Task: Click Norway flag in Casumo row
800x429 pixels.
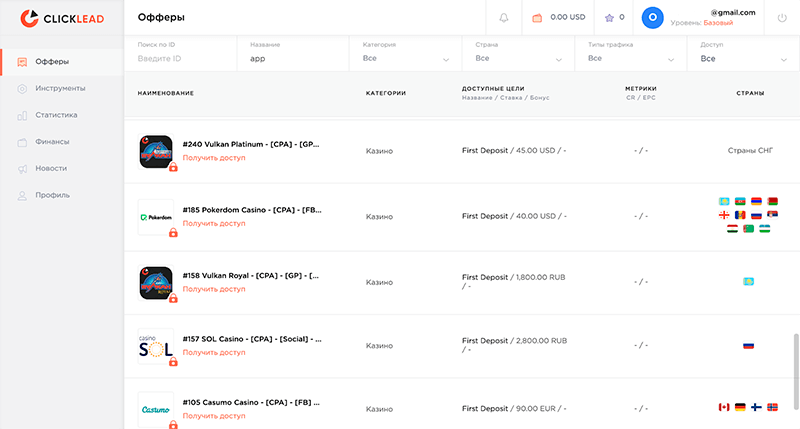Action: coord(773,407)
